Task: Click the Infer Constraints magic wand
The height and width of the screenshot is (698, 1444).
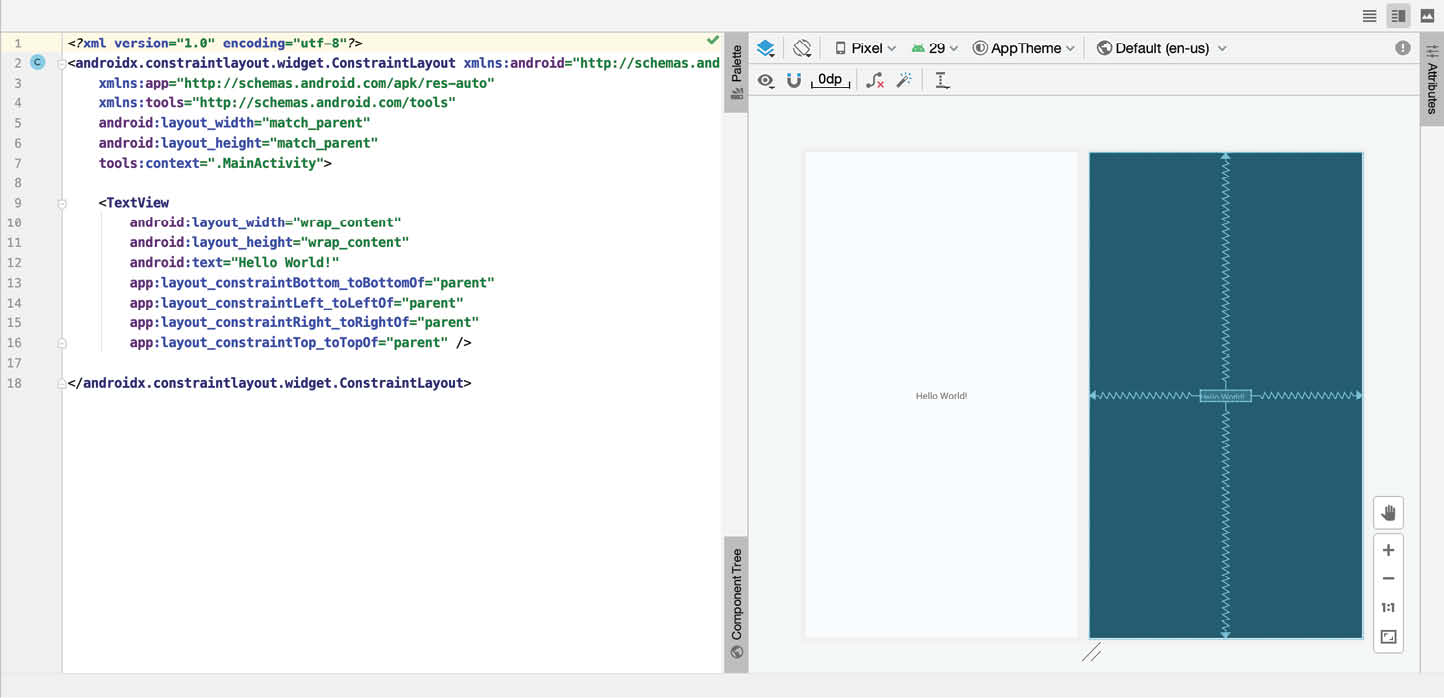Action: pyautogui.click(x=905, y=81)
